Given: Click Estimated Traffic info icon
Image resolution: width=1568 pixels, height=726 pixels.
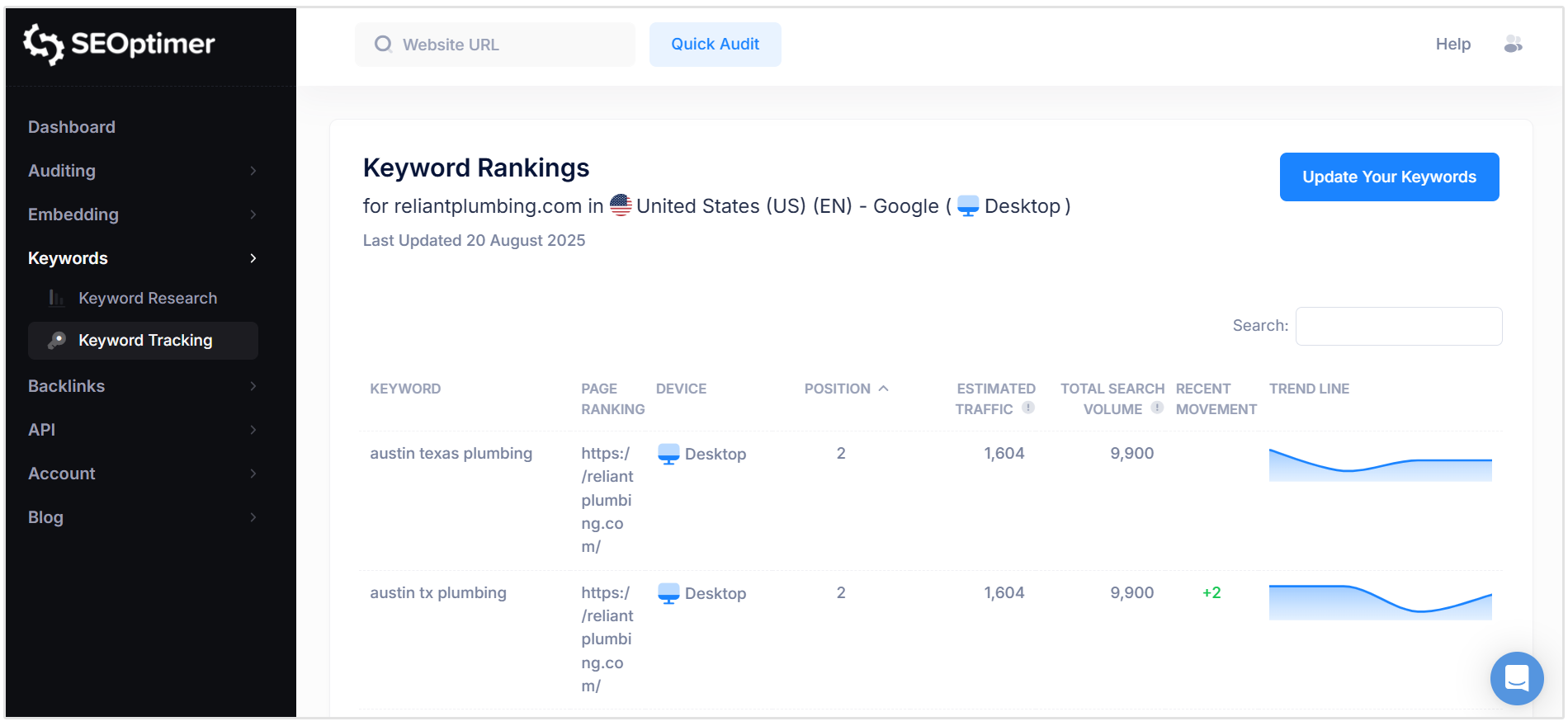Looking at the screenshot, I should click(x=1028, y=408).
